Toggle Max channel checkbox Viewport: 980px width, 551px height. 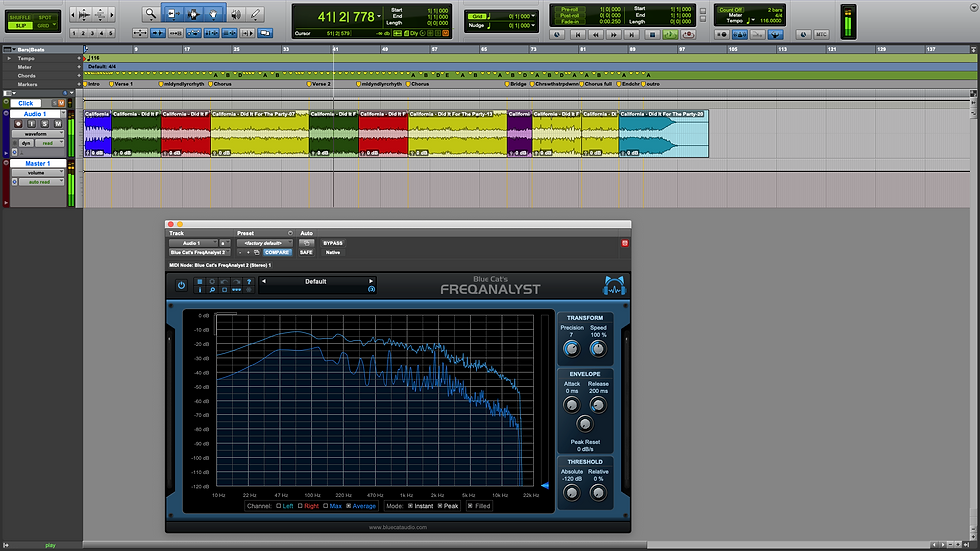coord(326,506)
